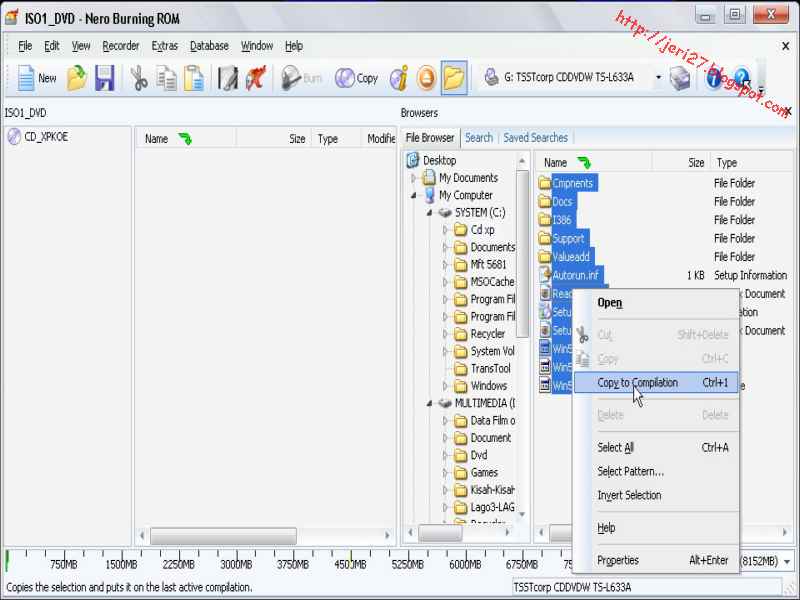Sort compilation list by Modified column
Image resolution: width=800 pixels, height=600 pixels.
tap(381, 139)
